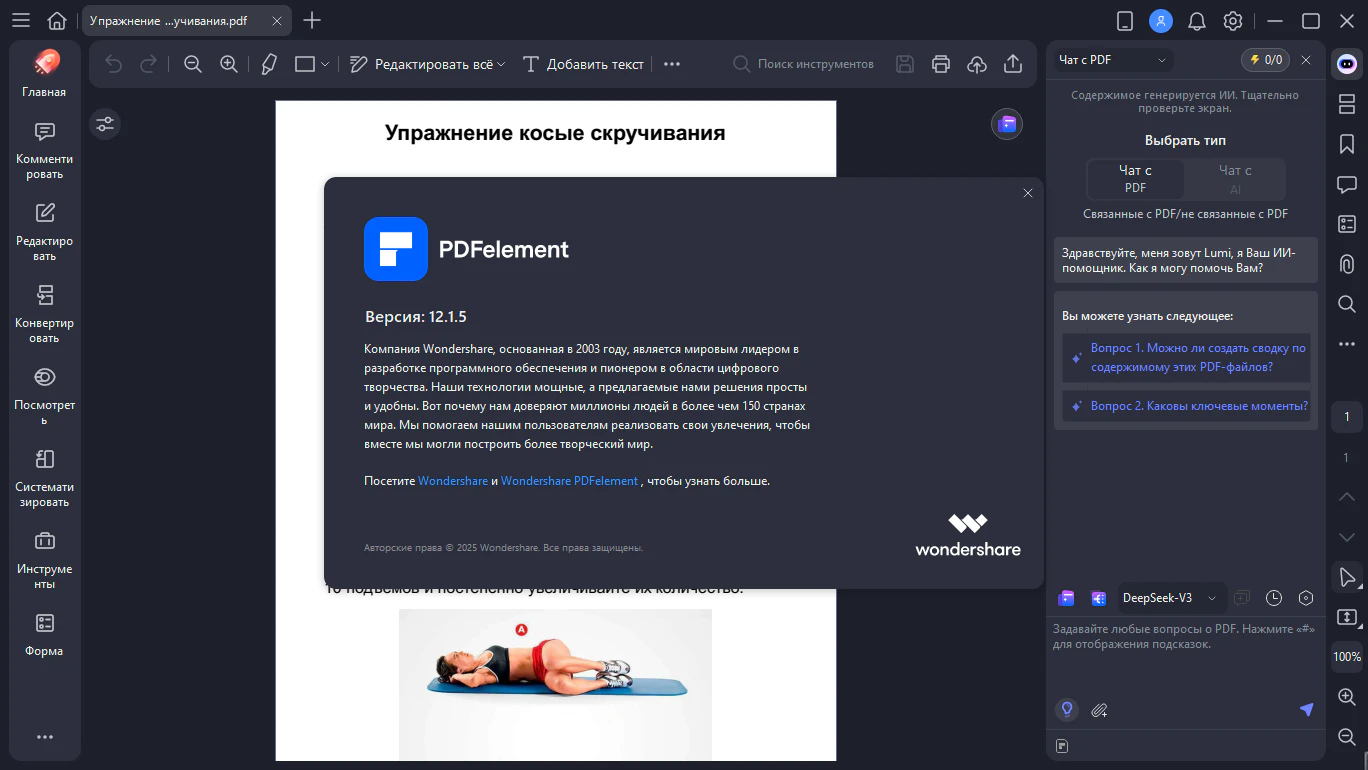Switch chat type to Чат с AI
Image resolution: width=1368 pixels, height=770 pixels.
click(x=1235, y=179)
